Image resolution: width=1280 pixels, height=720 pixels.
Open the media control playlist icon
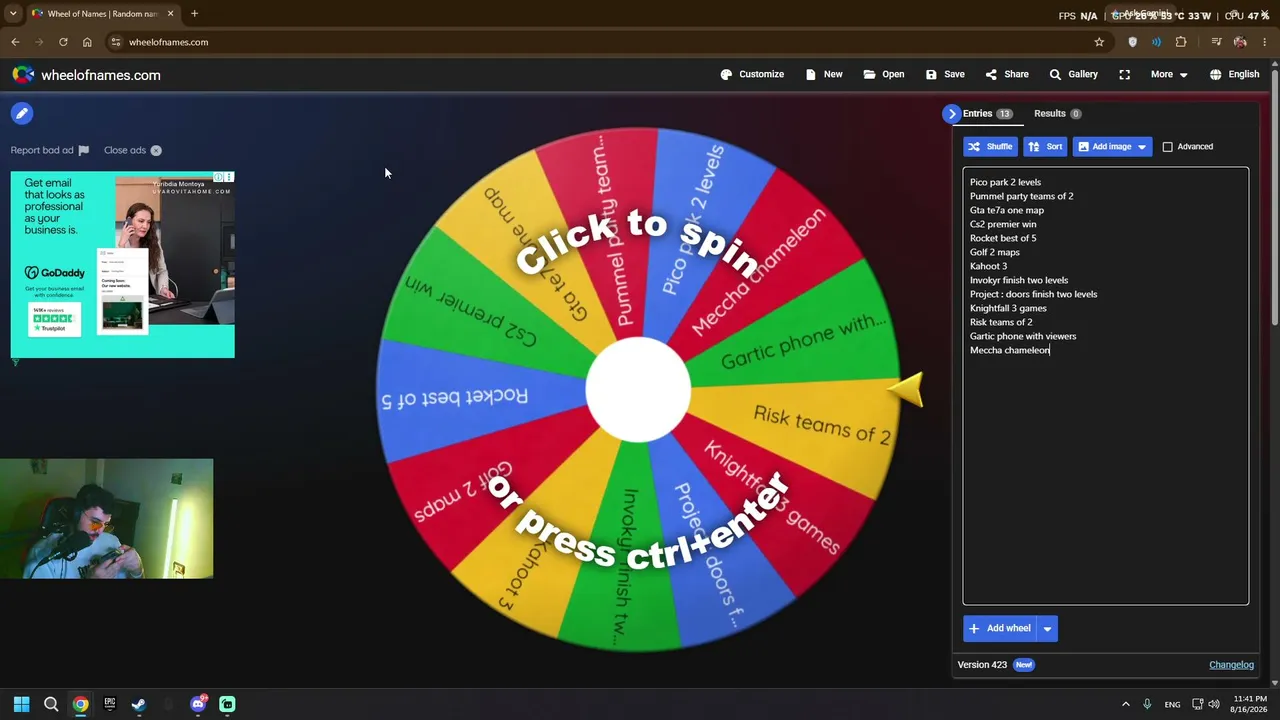pos(1216,42)
